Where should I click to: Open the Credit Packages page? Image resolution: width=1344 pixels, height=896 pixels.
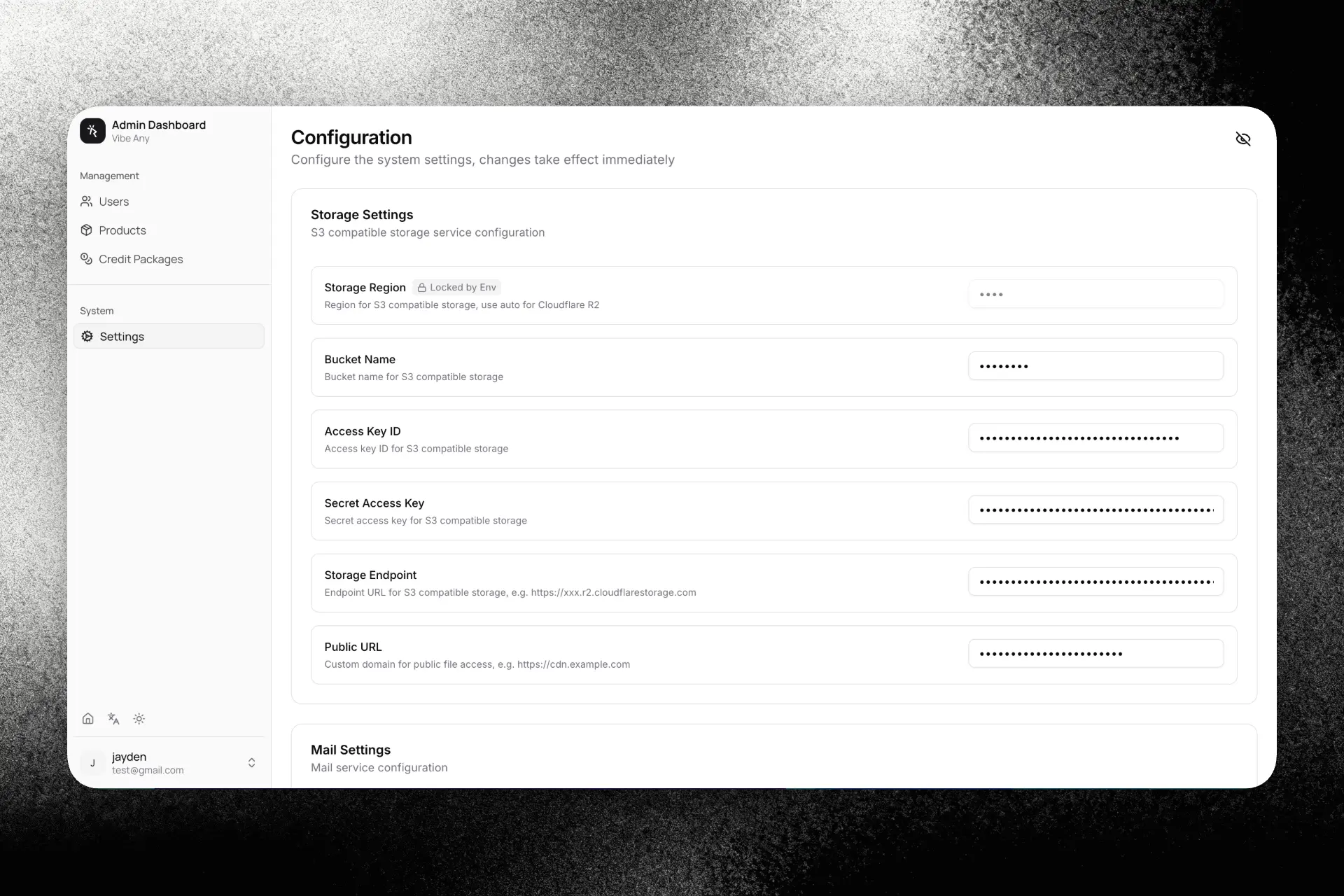[x=141, y=259]
